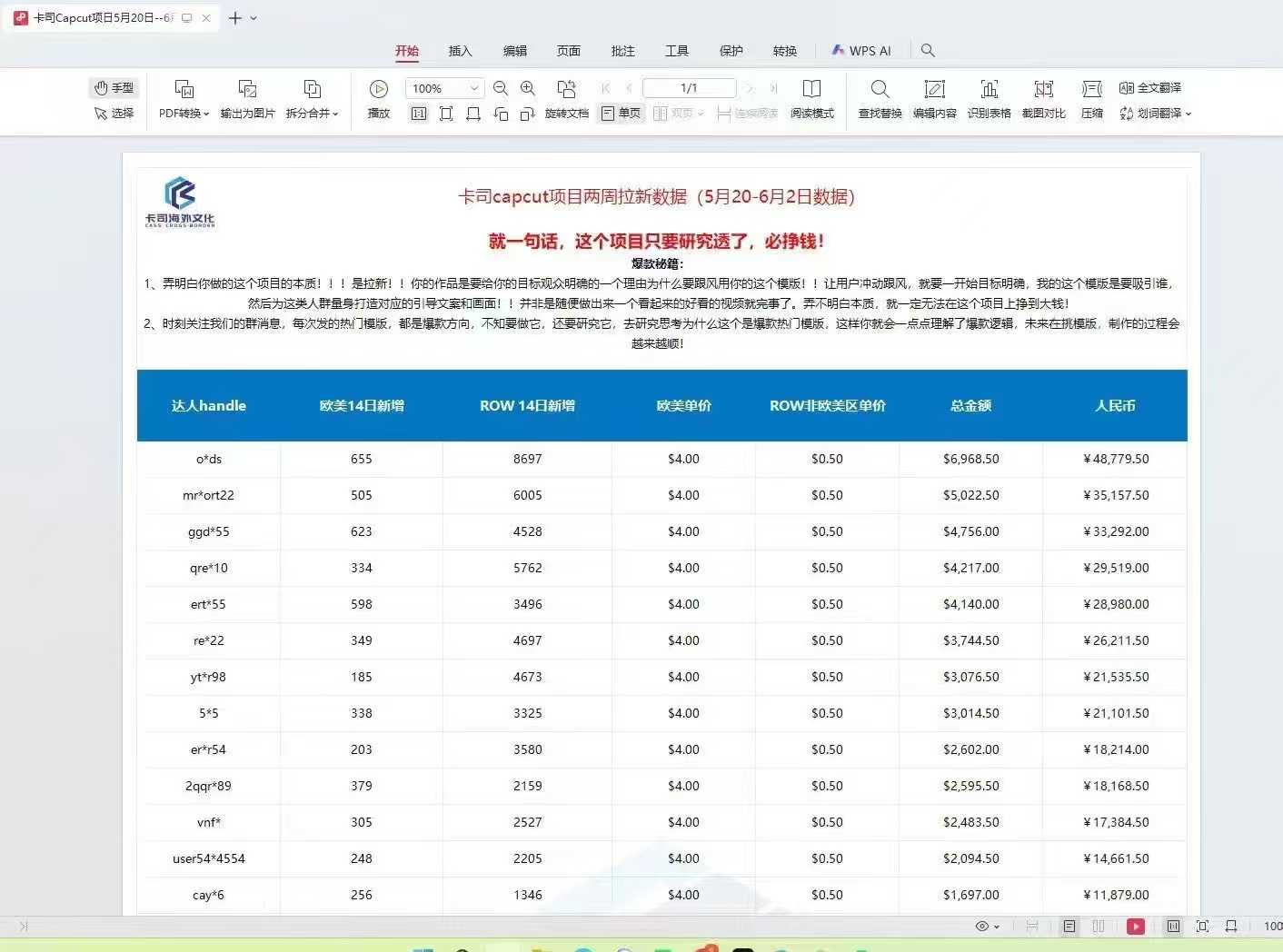Click the RMB value ¥33,292.00
This screenshot has height=952, width=1283.
1116,531
